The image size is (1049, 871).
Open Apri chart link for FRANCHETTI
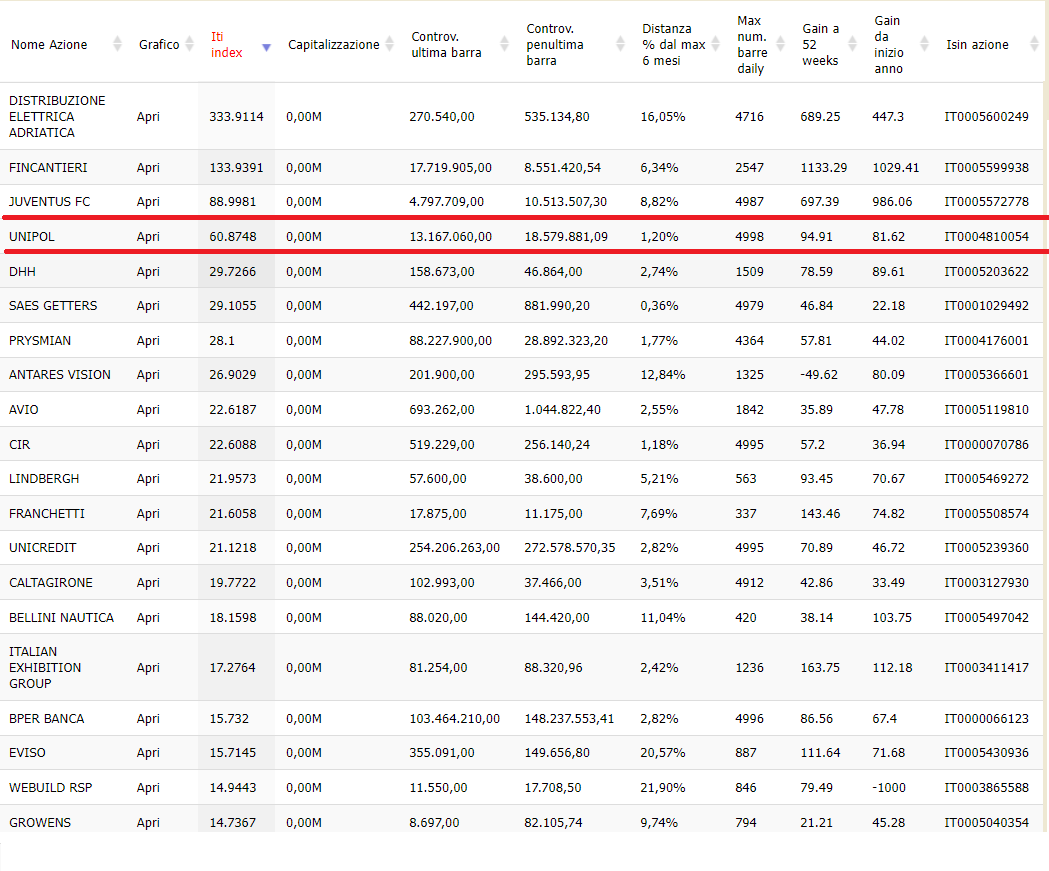148,513
